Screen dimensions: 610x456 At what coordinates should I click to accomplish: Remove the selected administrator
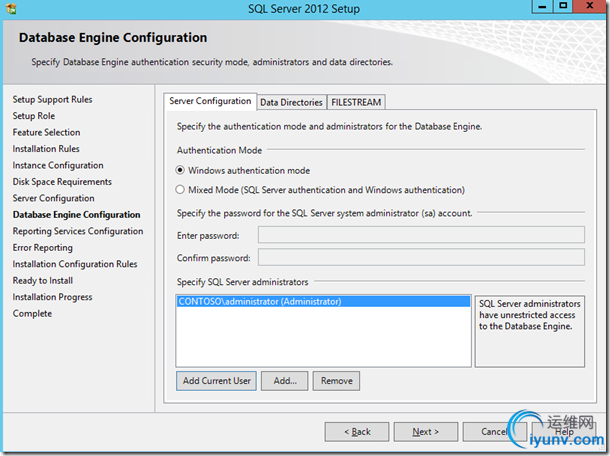[337, 381]
